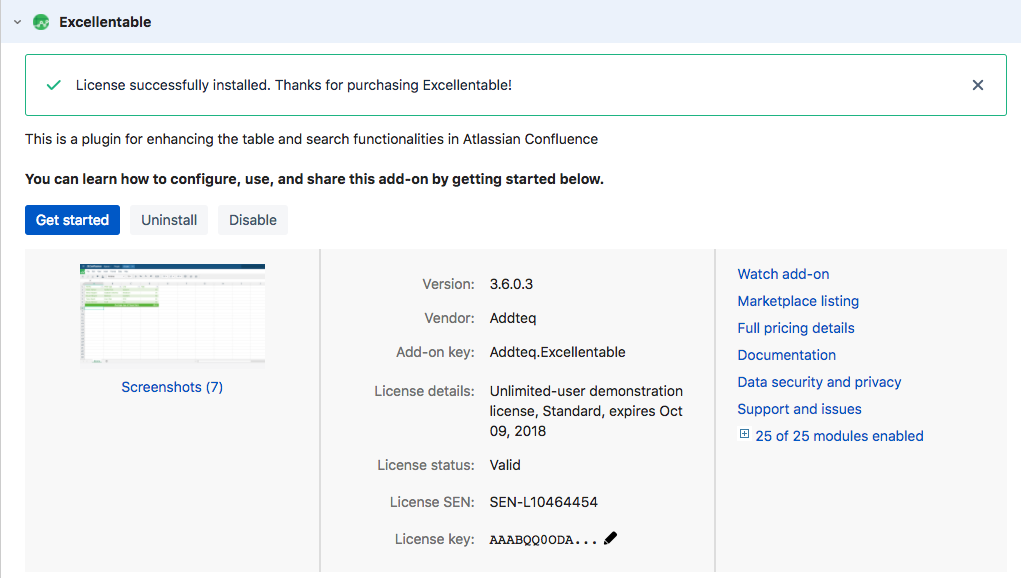
Task: Select the License successfully installed message text
Action: (294, 85)
